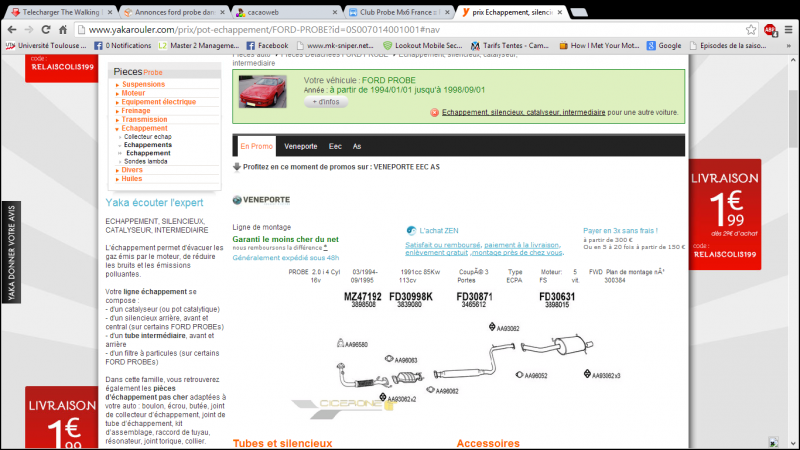Reload the page with the refresh icon
This screenshot has width=800, height=450.
coord(46,30)
